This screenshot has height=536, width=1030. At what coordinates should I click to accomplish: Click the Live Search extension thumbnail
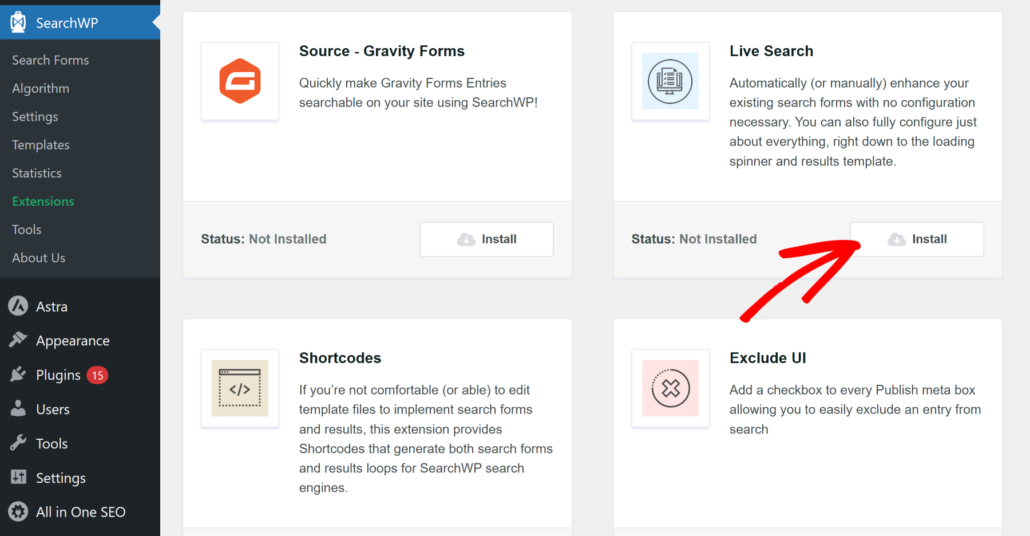[670, 81]
